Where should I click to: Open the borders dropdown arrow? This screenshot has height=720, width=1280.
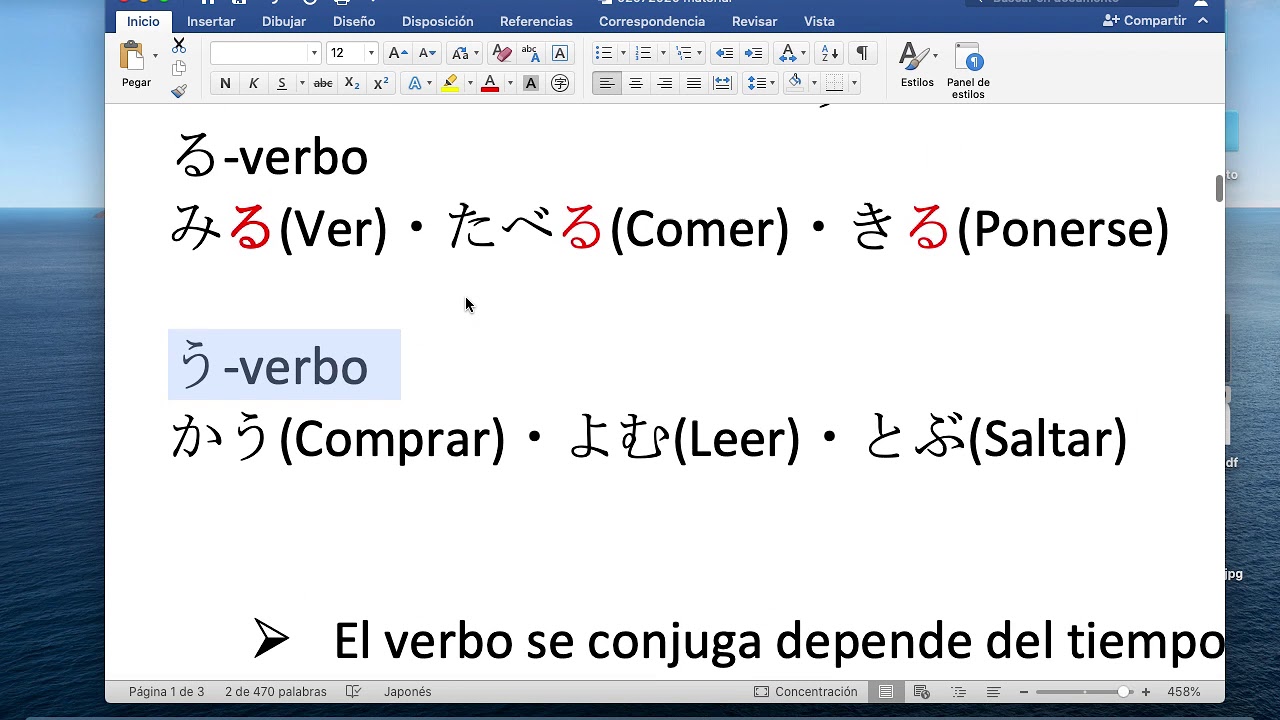tap(854, 83)
